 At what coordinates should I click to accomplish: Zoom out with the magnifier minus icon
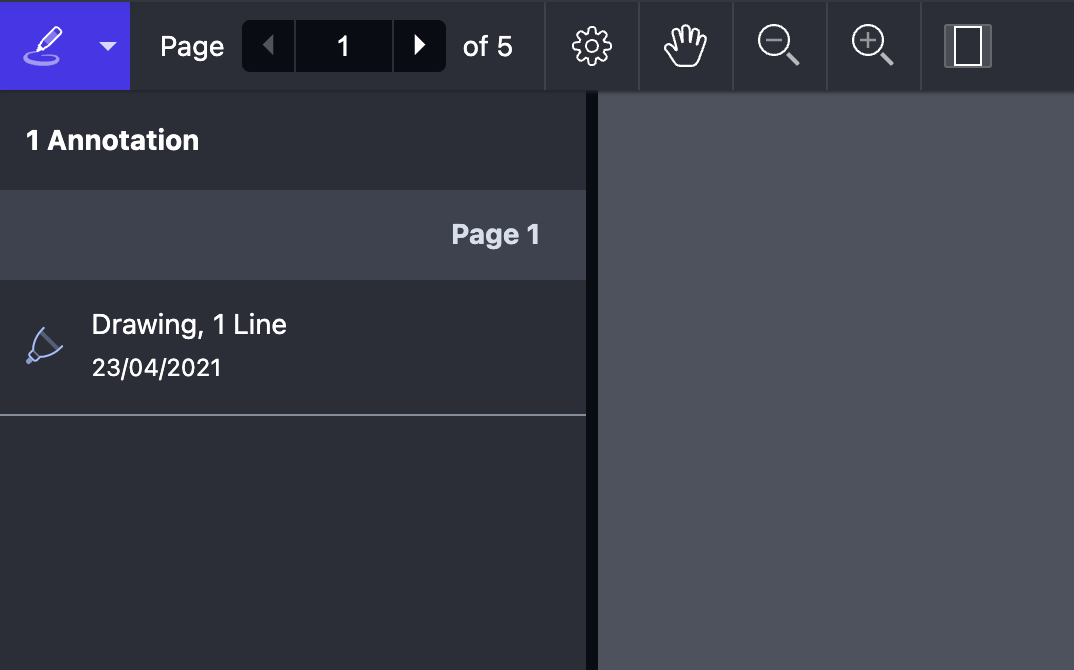pyautogui.click(x=779, y=46)
